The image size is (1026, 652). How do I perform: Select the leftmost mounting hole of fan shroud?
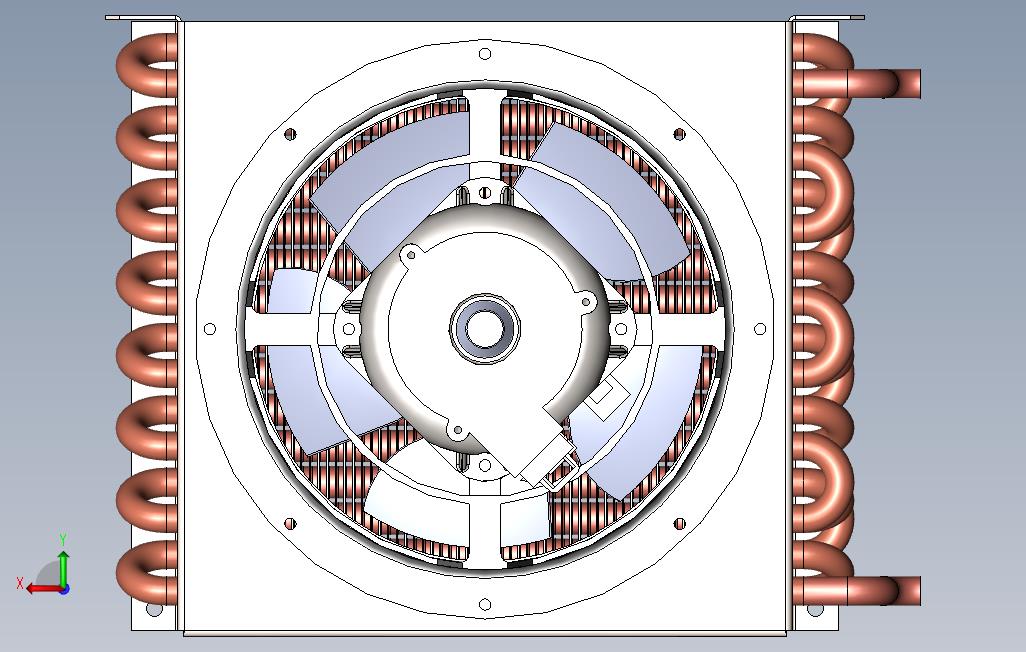click(x=210, y=329)
